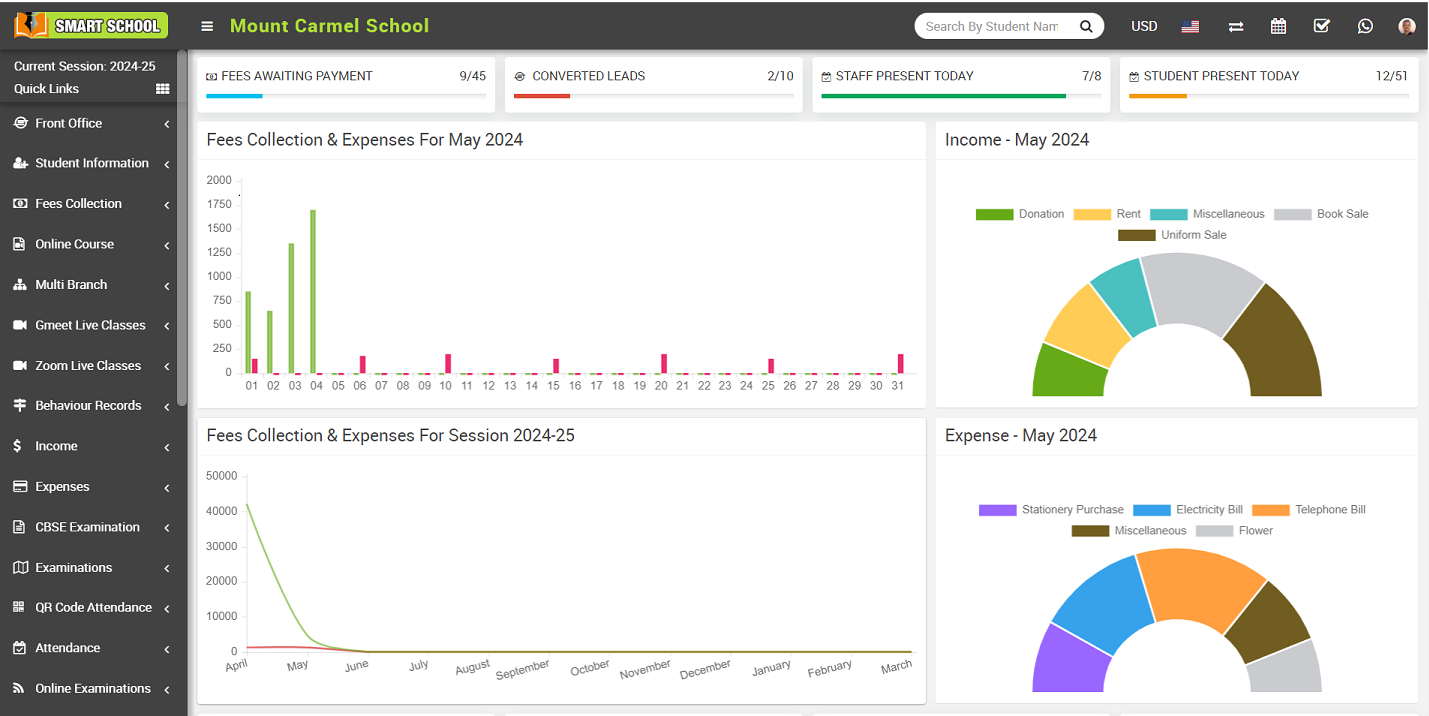Open WhatsApp chat icon in header
Screen dimensions: 1429x716
pos(1365,27)
